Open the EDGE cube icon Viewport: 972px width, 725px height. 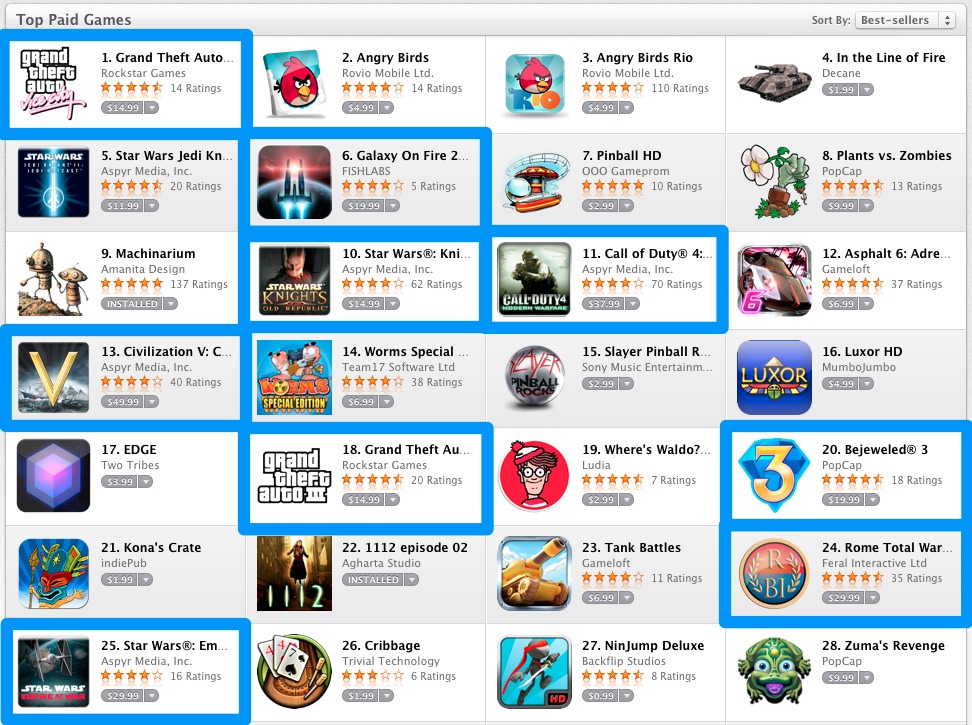click(53, 475)
